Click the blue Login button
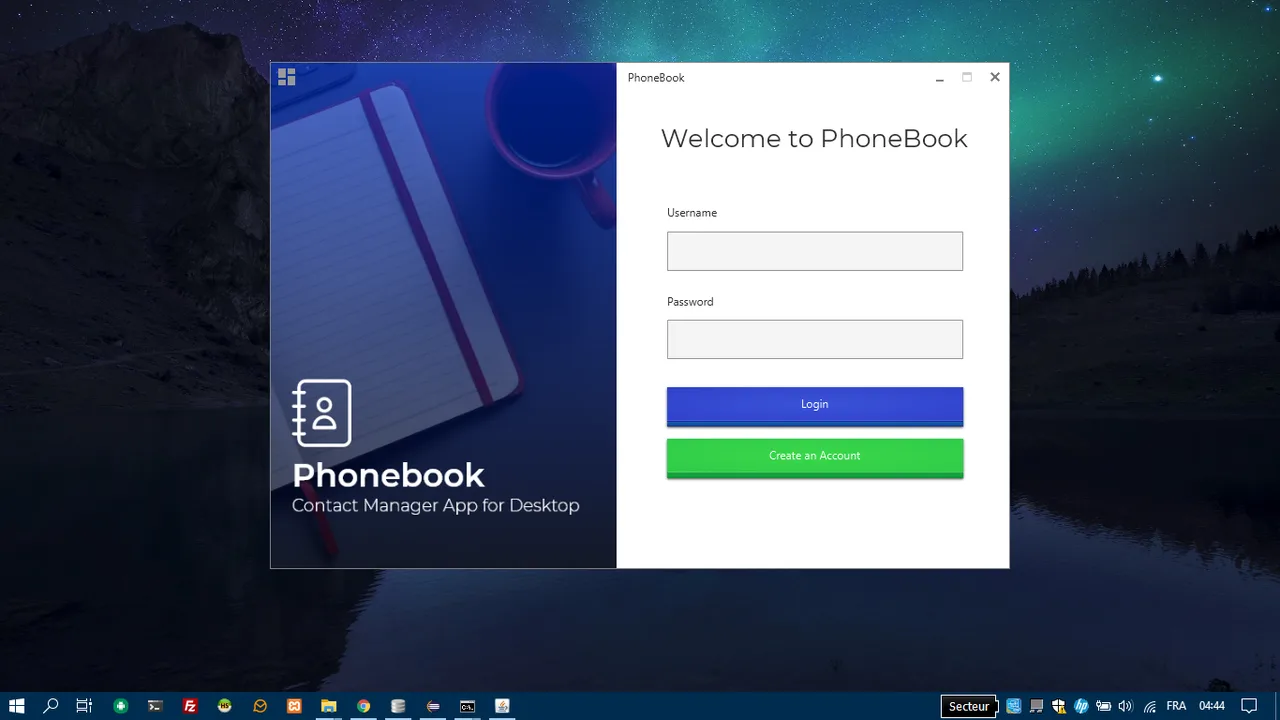 [x=815, y=406]
